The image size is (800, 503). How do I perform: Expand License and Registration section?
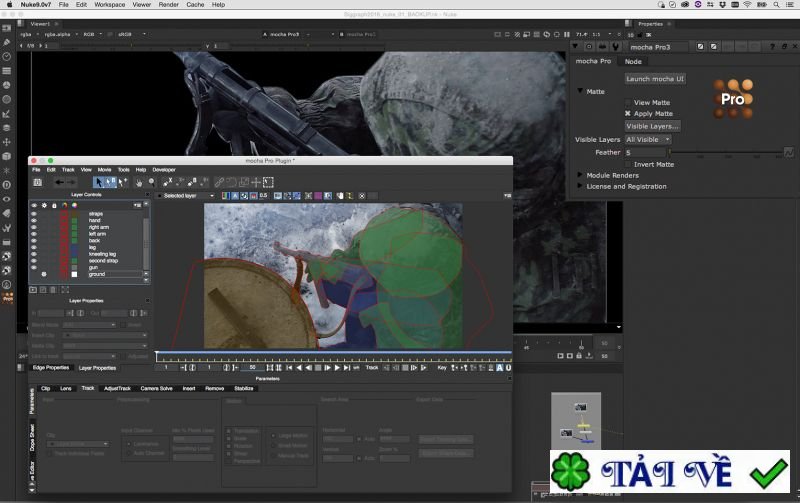(x=580, y=186)
